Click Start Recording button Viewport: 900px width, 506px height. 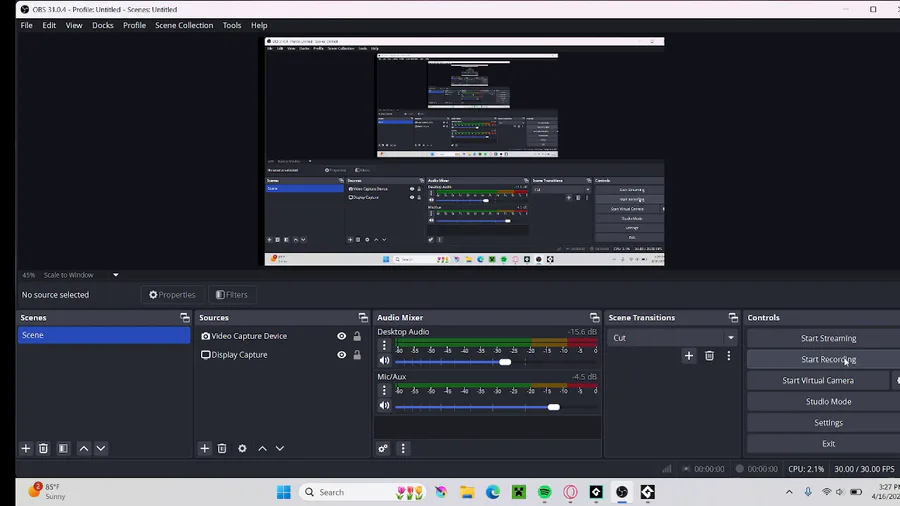(x=824, y=360)
